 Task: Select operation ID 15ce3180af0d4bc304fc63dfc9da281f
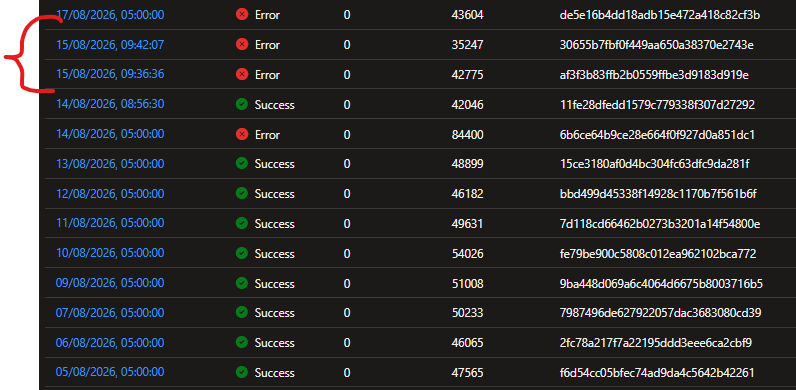tap(654, 164)
